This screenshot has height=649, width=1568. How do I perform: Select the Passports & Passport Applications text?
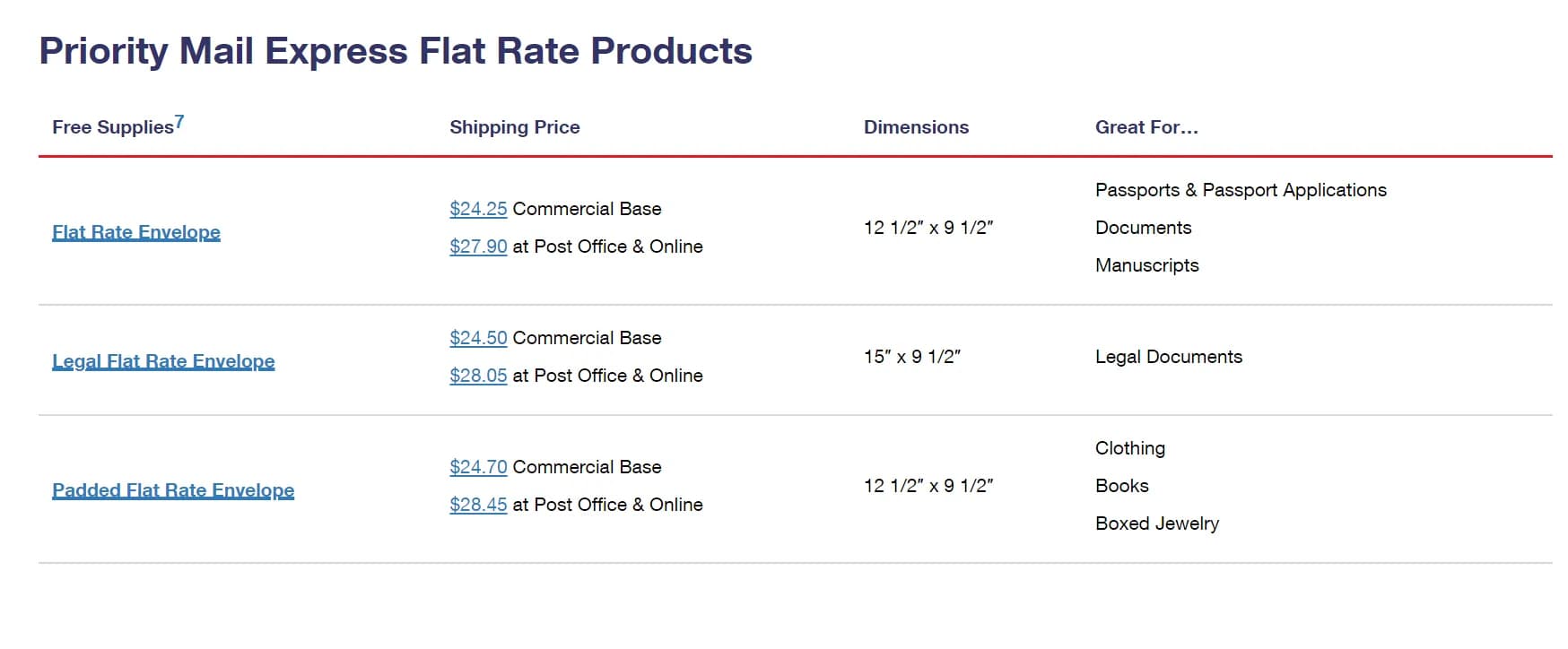pyautogui.click(x=1241, y=189)
